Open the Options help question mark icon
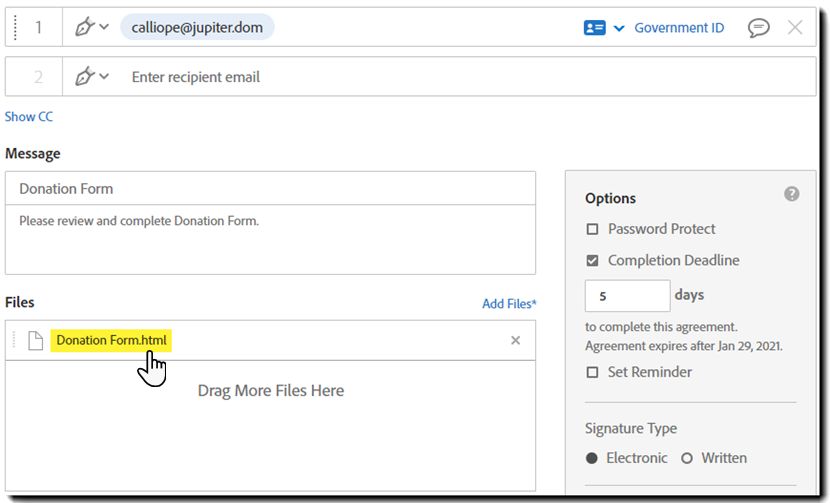This screenshot has width=830, height=503. [791, 194]
